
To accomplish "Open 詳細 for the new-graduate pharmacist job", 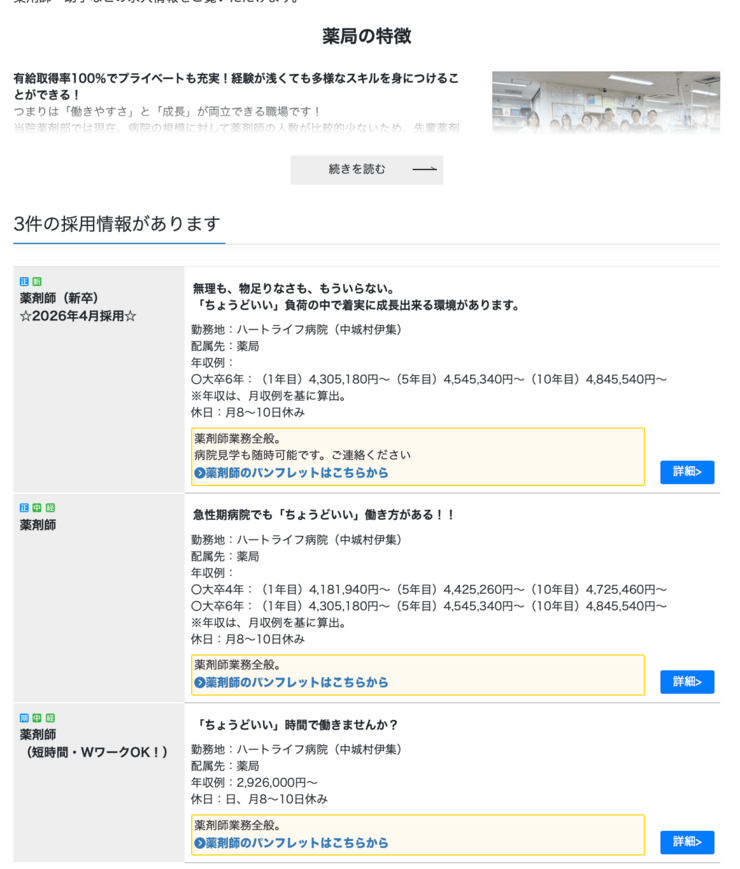I will pyautogui.click(x=687, y=472).
